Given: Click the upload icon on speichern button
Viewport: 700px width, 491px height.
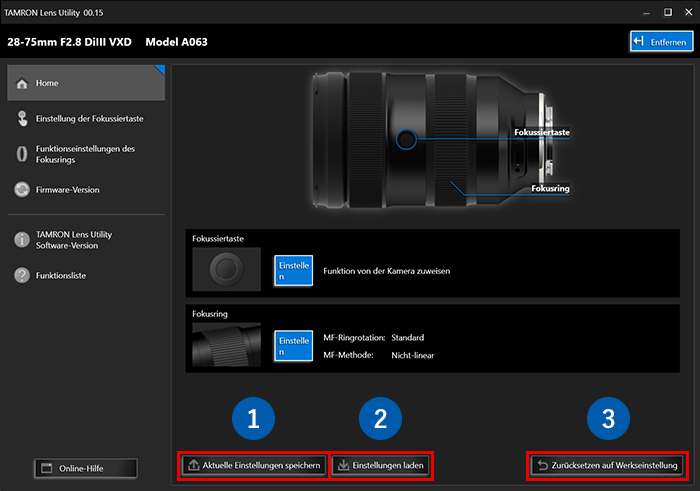Looking at the screenshot, I should point(193,465).
